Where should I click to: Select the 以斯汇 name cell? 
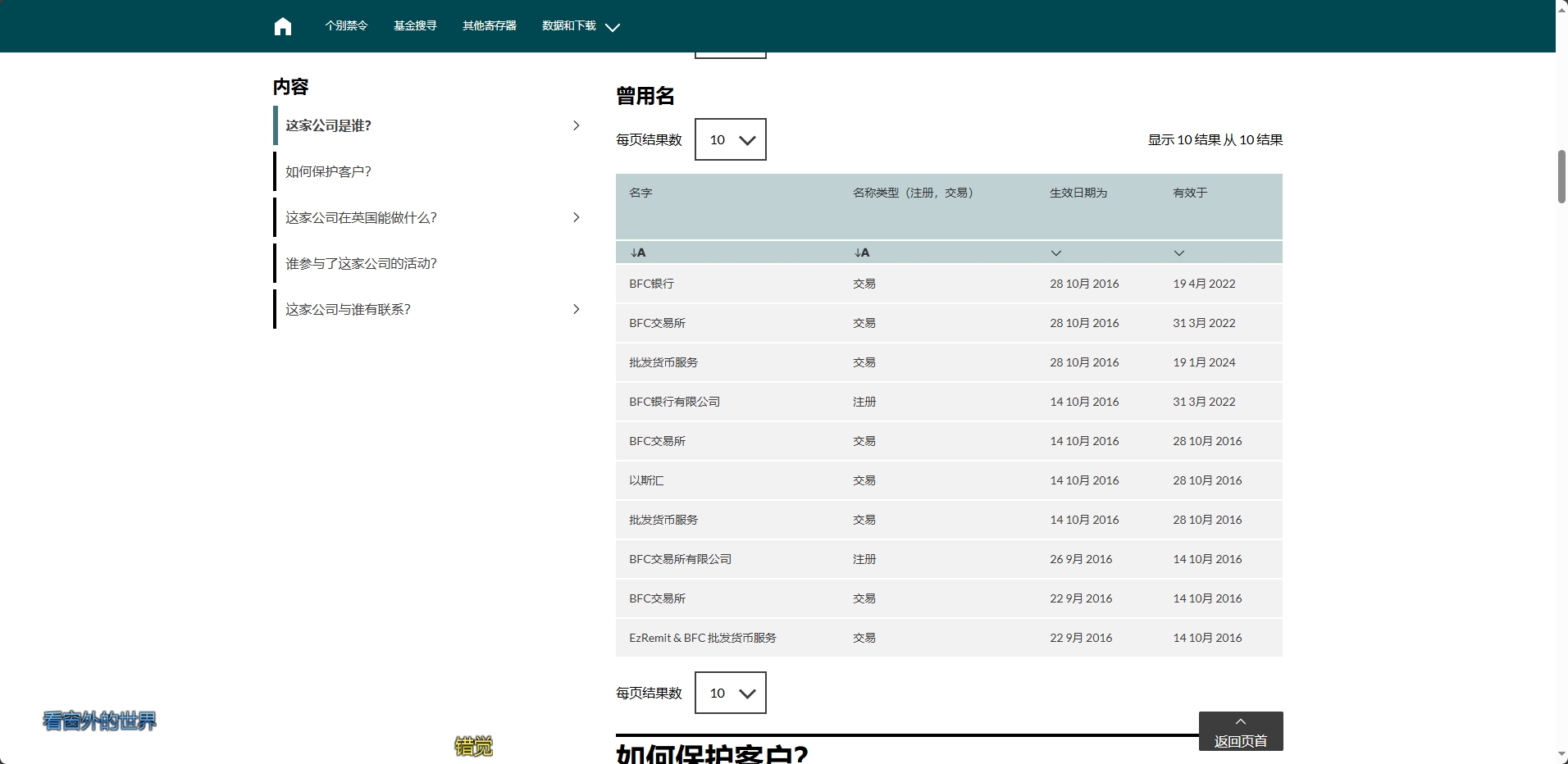tap(646, 480)
